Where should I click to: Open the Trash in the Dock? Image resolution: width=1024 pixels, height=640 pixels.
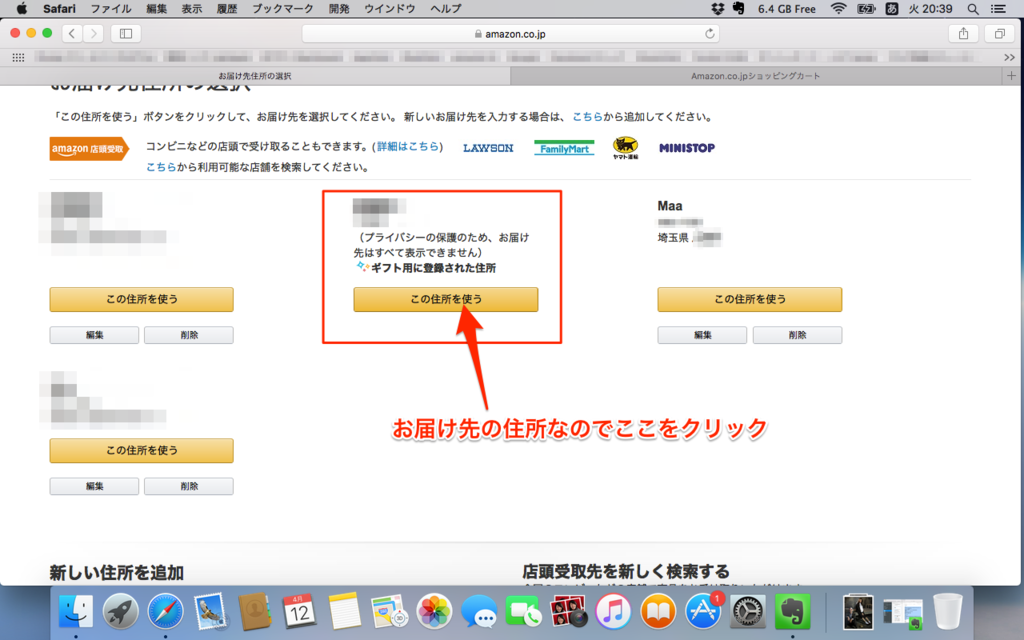coord(947,612)
